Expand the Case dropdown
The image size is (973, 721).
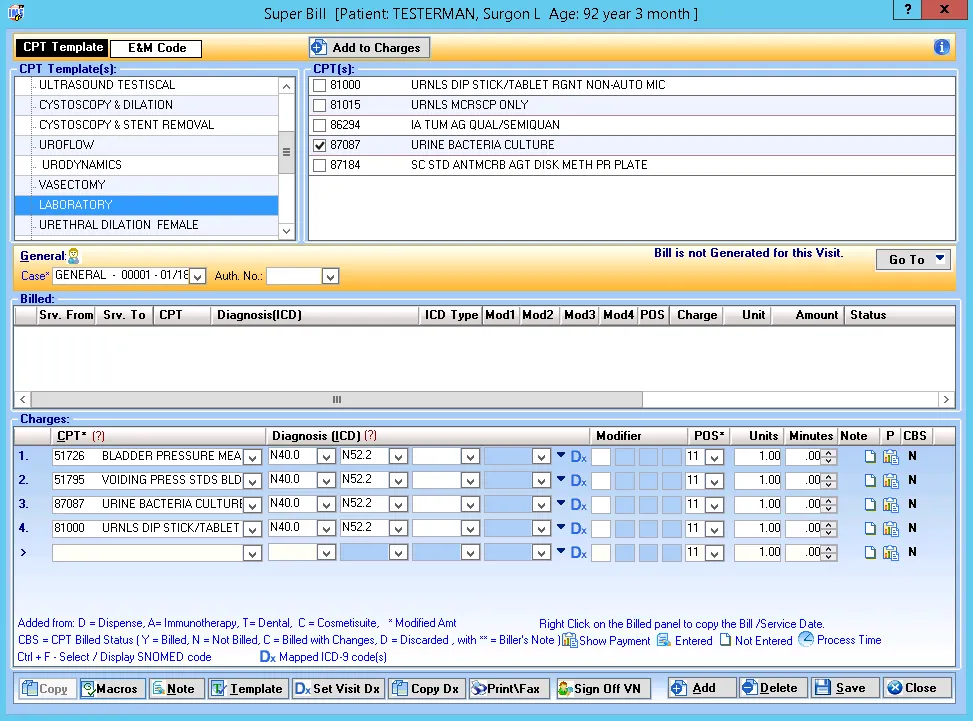pyautogui.click(x=197, y=276)
